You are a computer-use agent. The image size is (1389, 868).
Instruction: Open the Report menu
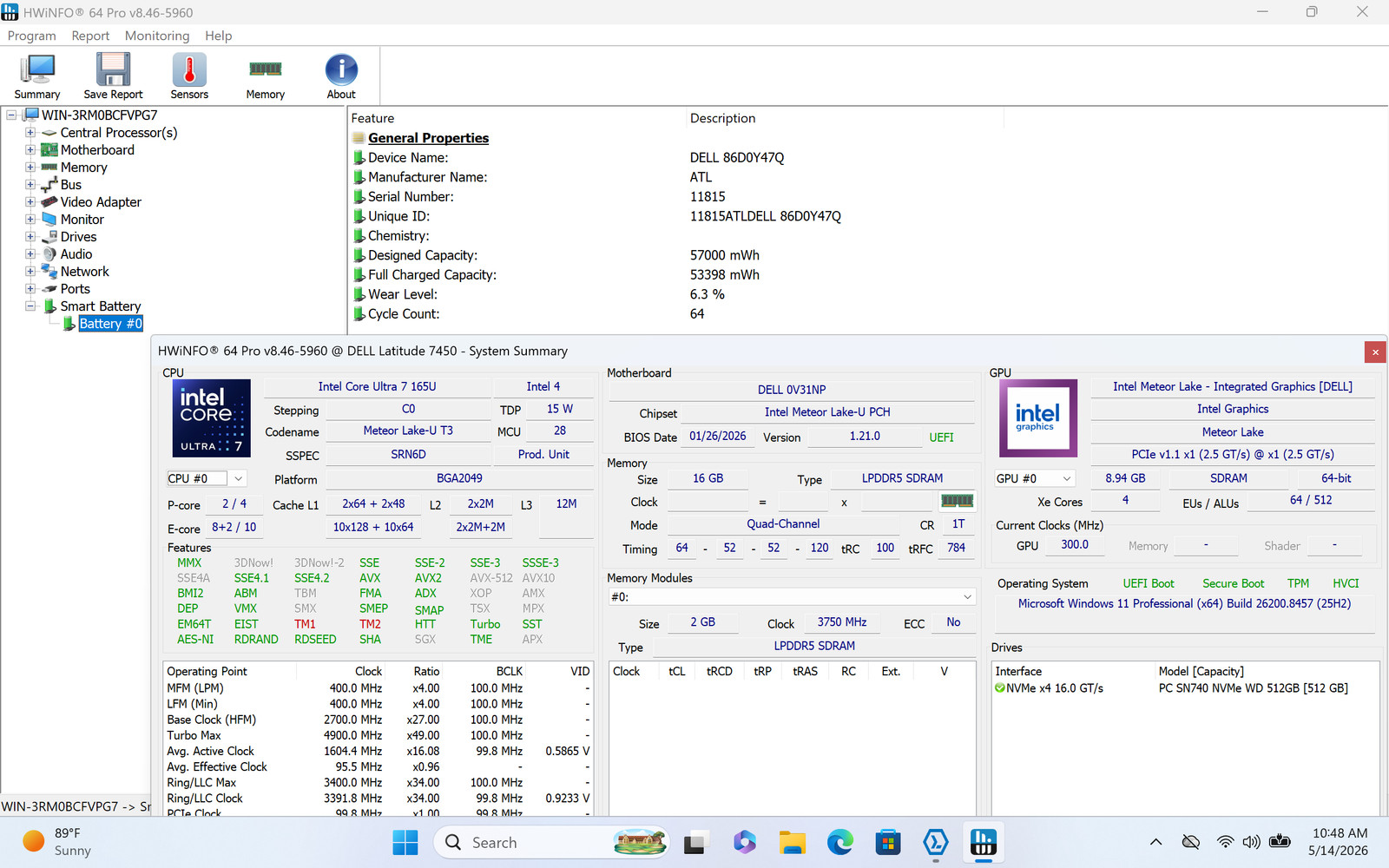click(x=90, y=36)
